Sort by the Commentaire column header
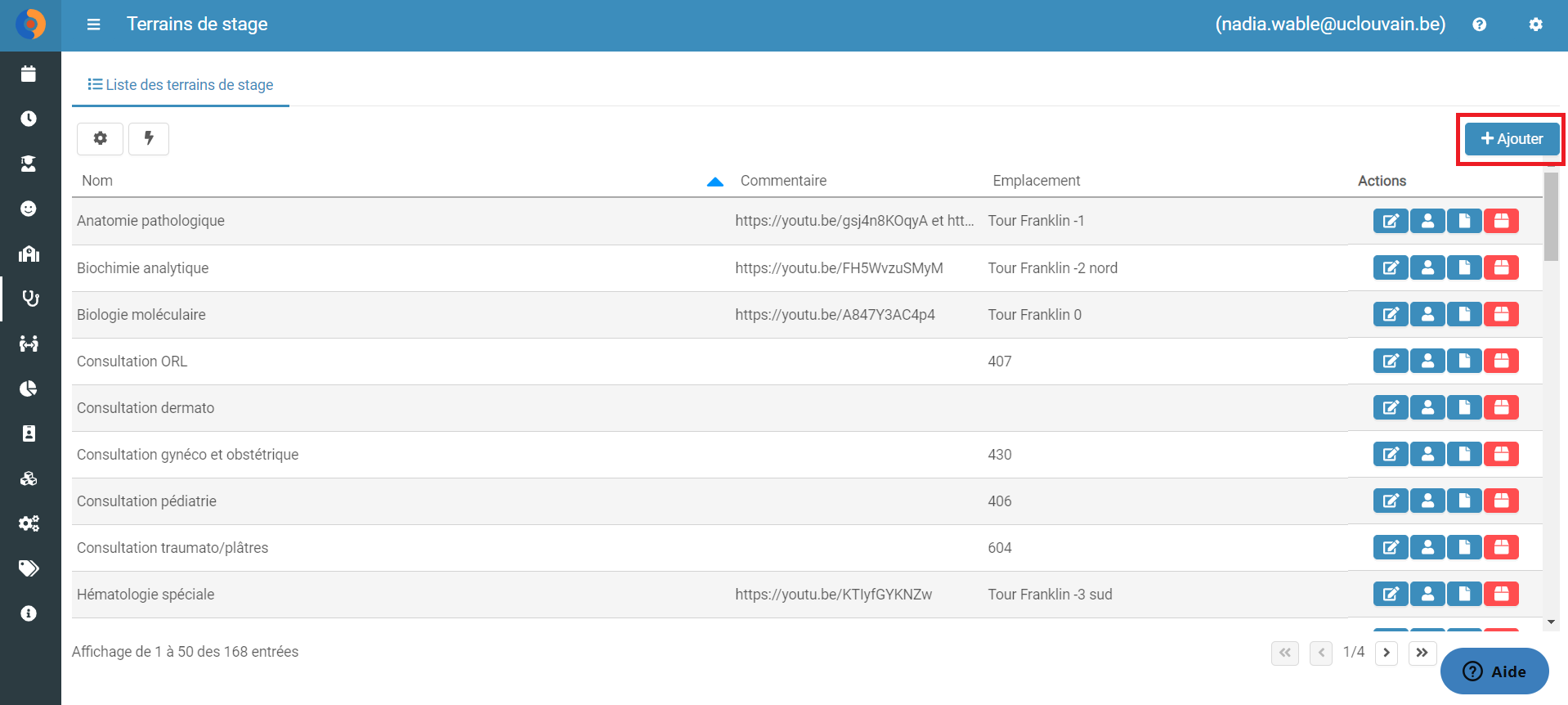1568x705 pixels. click(783, 181)
